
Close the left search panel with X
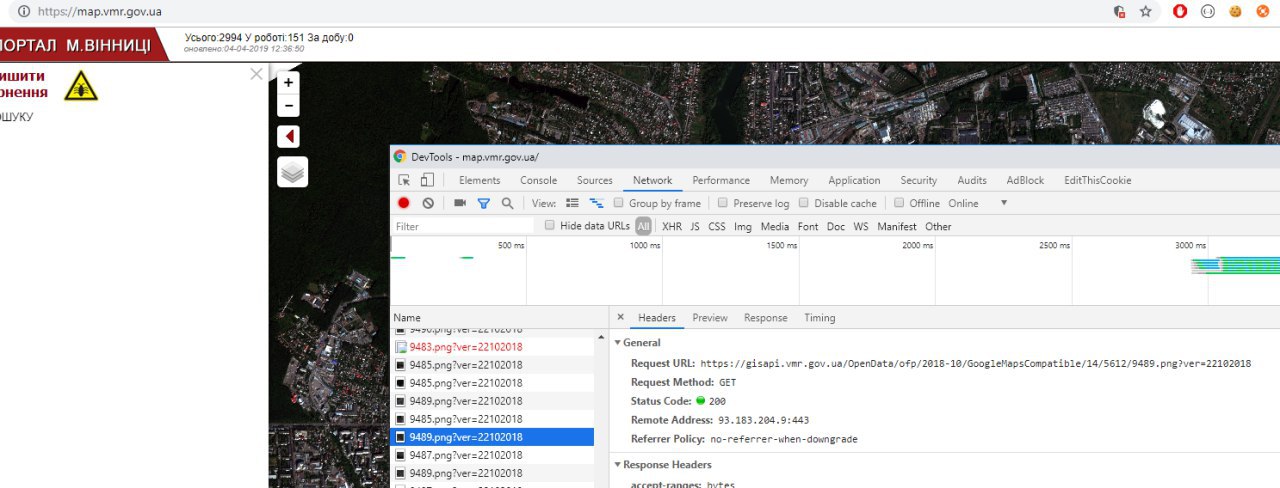256,74
